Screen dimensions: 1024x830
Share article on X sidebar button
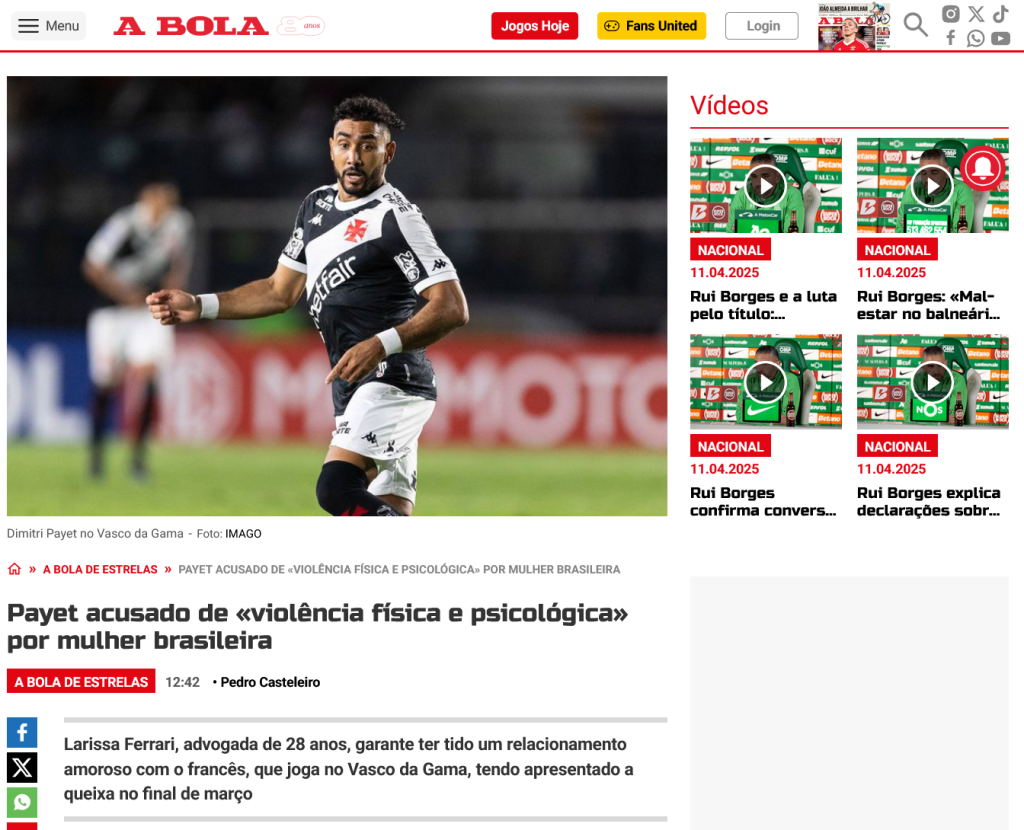pyautogui.click(x=22, y=767)
